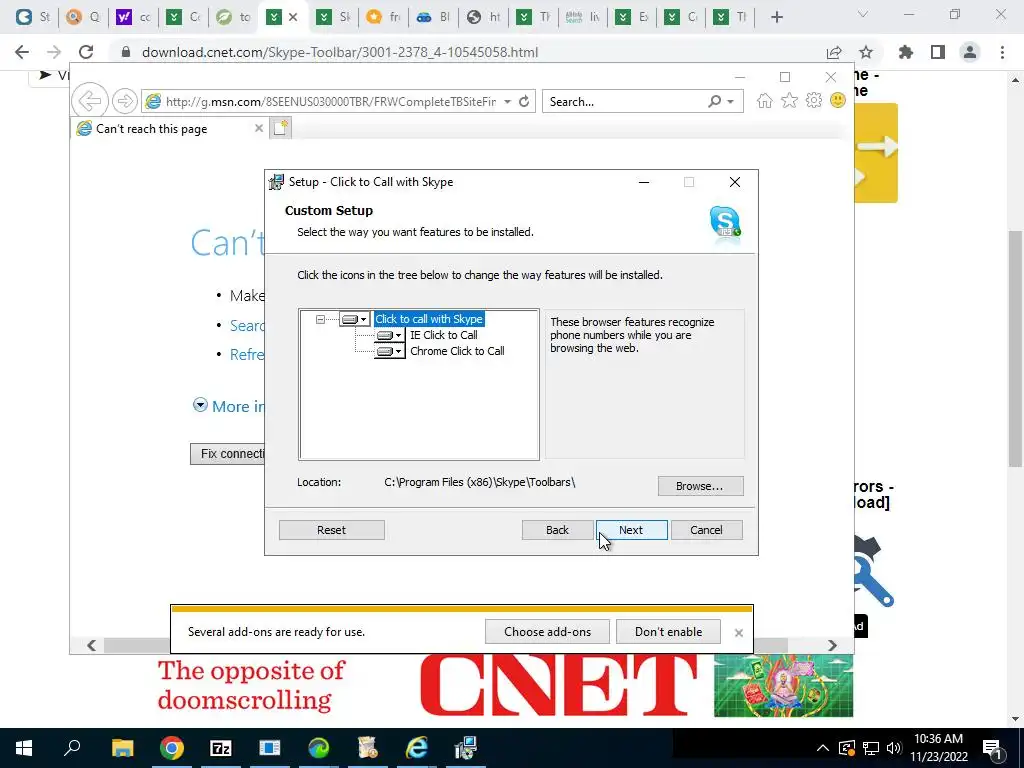Screen dimensions: 1024x768
Task: Click Chrome address bar URL
Action: [x=340, y=52]
